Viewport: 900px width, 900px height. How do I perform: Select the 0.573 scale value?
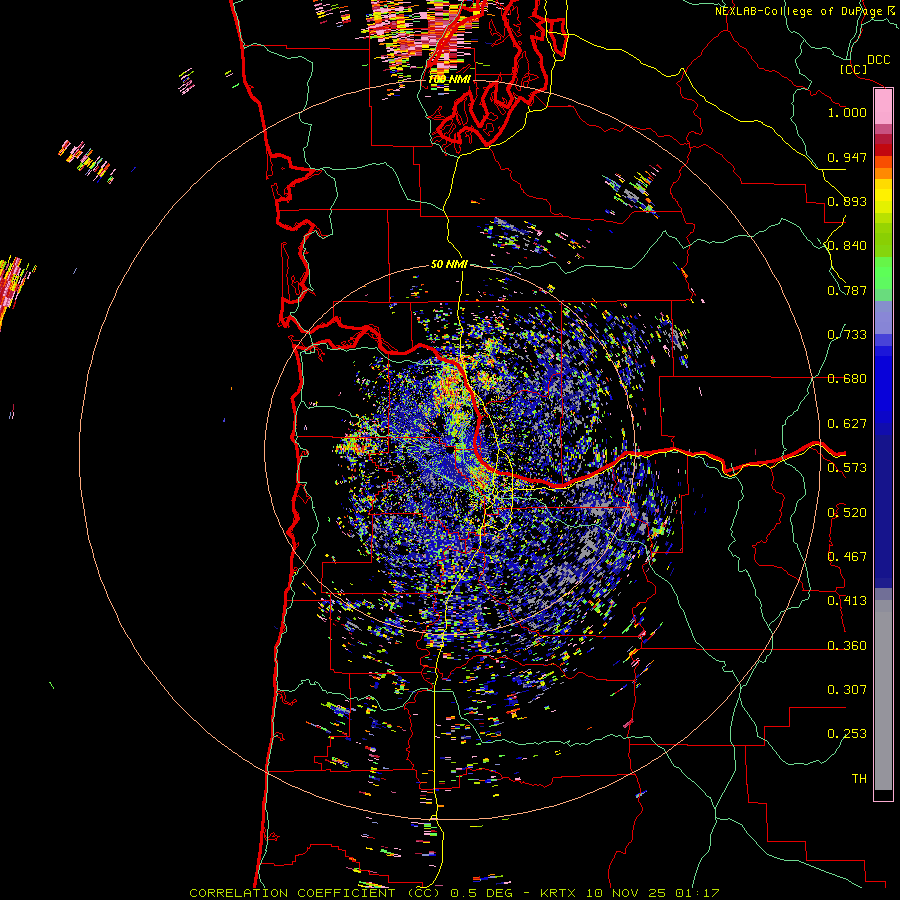click(x=847, y=468)
